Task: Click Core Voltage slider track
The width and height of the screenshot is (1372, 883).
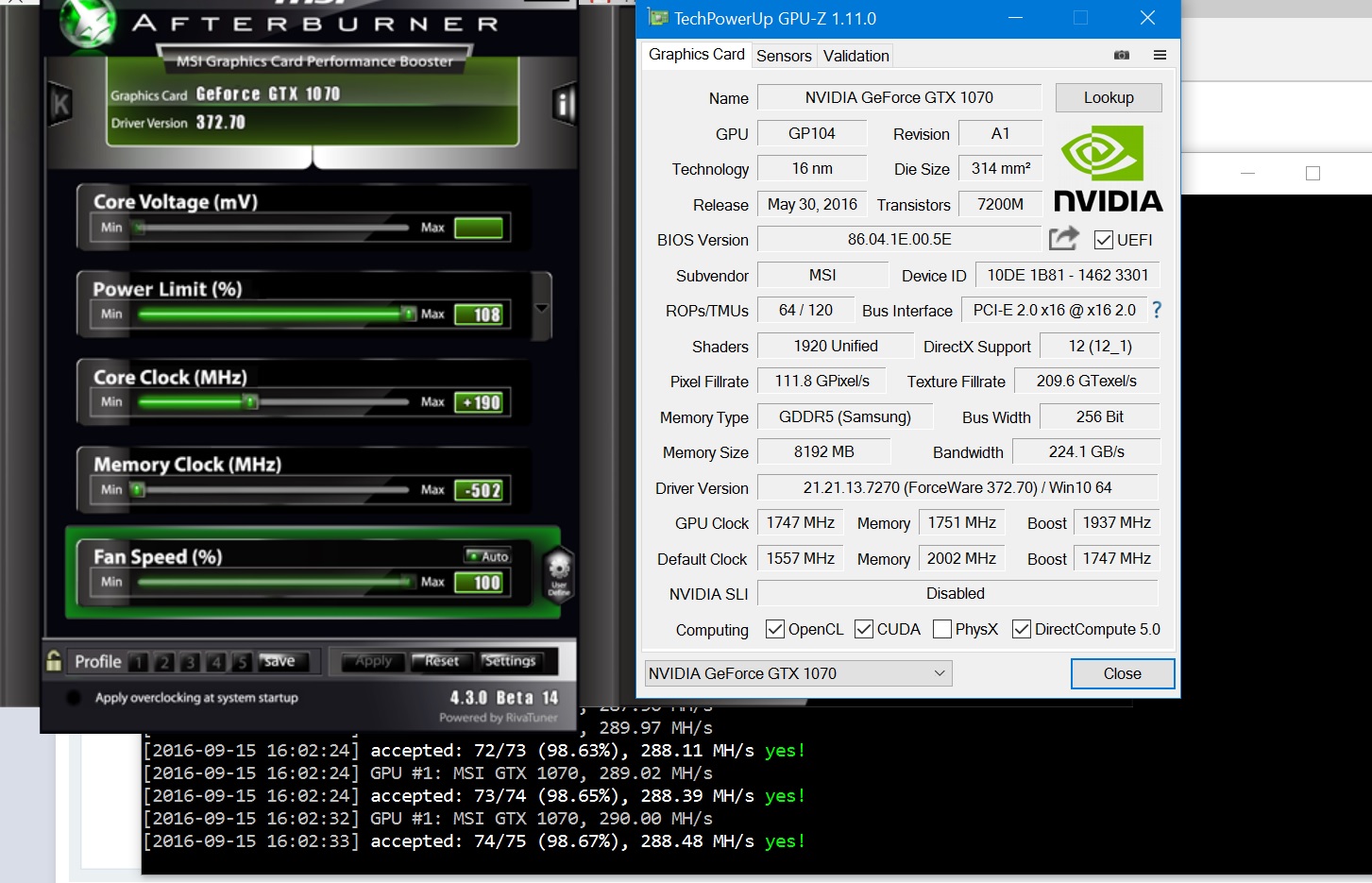Action: tap(274, 228)
